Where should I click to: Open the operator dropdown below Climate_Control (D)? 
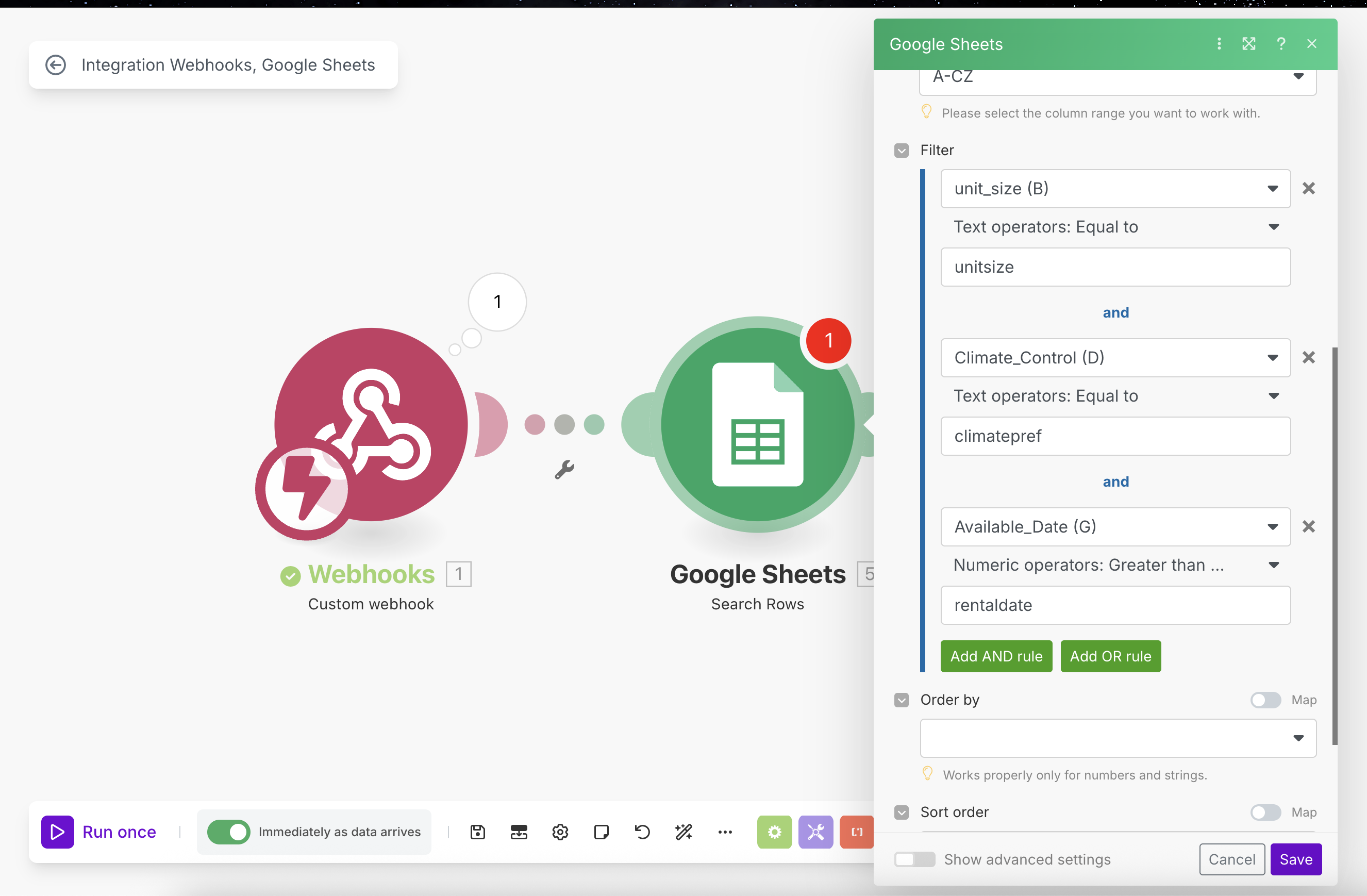click(1115, 396)
